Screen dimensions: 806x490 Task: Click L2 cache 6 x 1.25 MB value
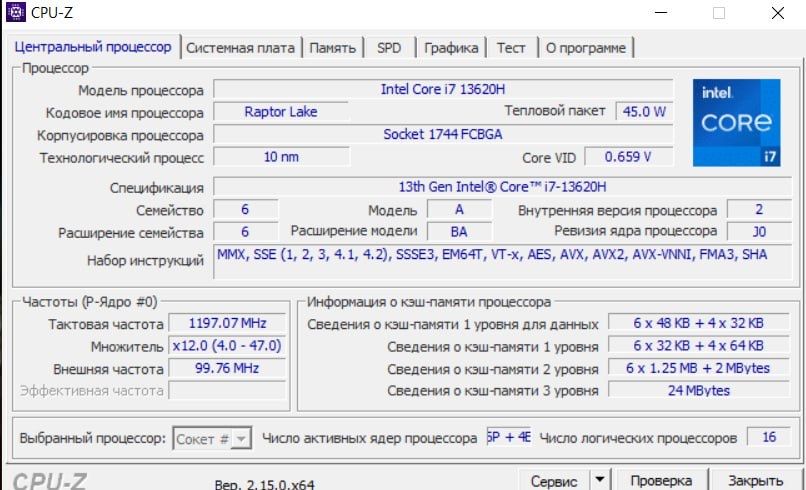pyautogui.click(x=699, y=368)
